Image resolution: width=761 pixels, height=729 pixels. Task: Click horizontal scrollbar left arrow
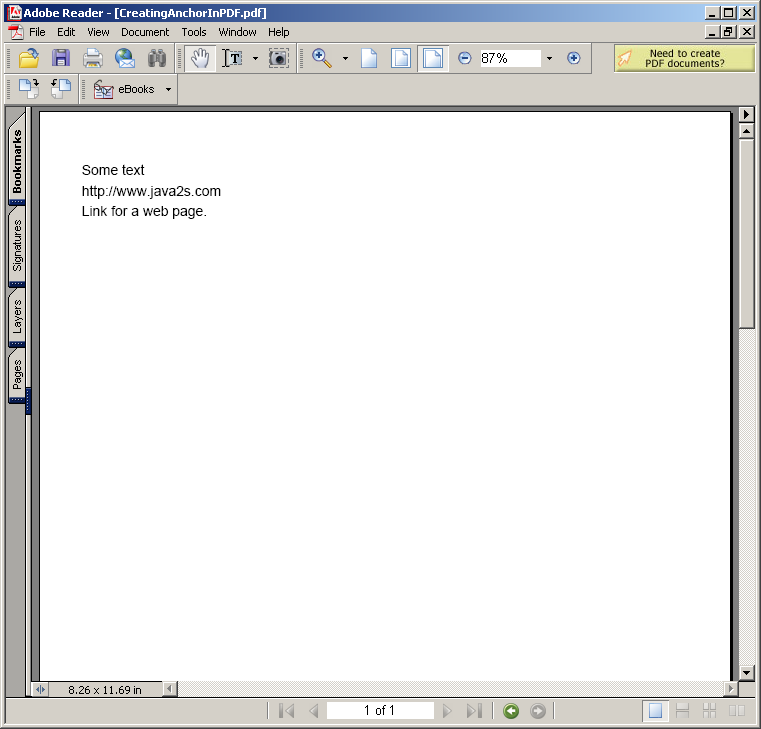169,689
